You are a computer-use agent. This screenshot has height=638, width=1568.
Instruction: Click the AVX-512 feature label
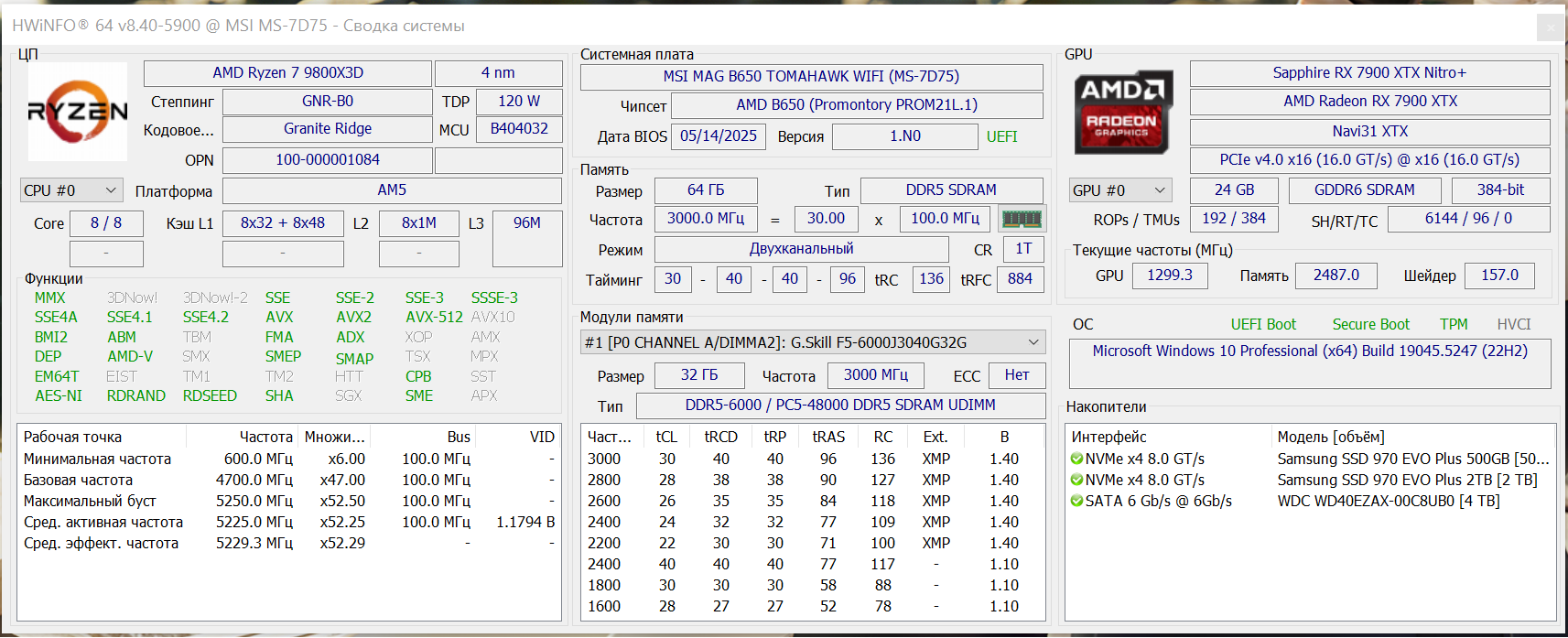pos(434,317)
